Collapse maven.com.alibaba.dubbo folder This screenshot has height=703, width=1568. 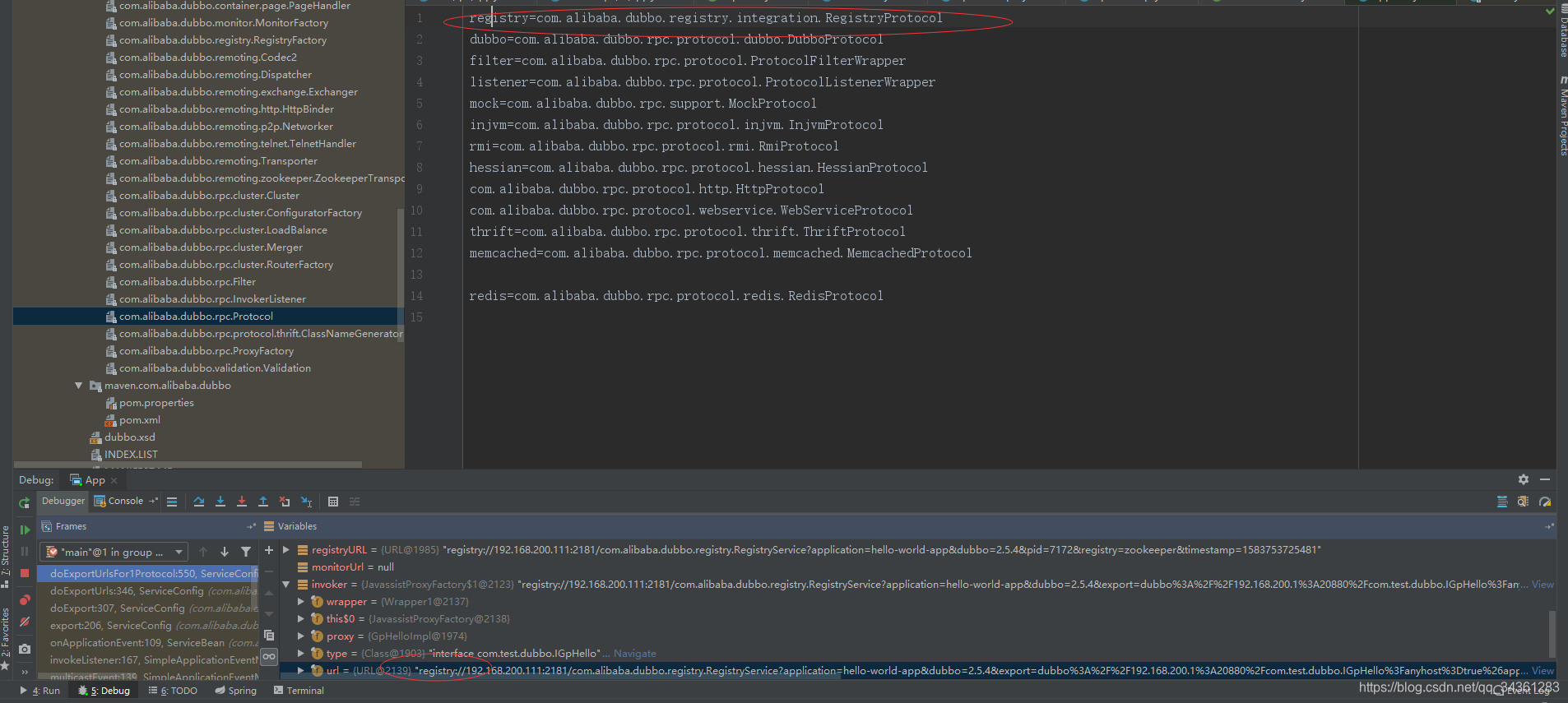click(79, 386)
